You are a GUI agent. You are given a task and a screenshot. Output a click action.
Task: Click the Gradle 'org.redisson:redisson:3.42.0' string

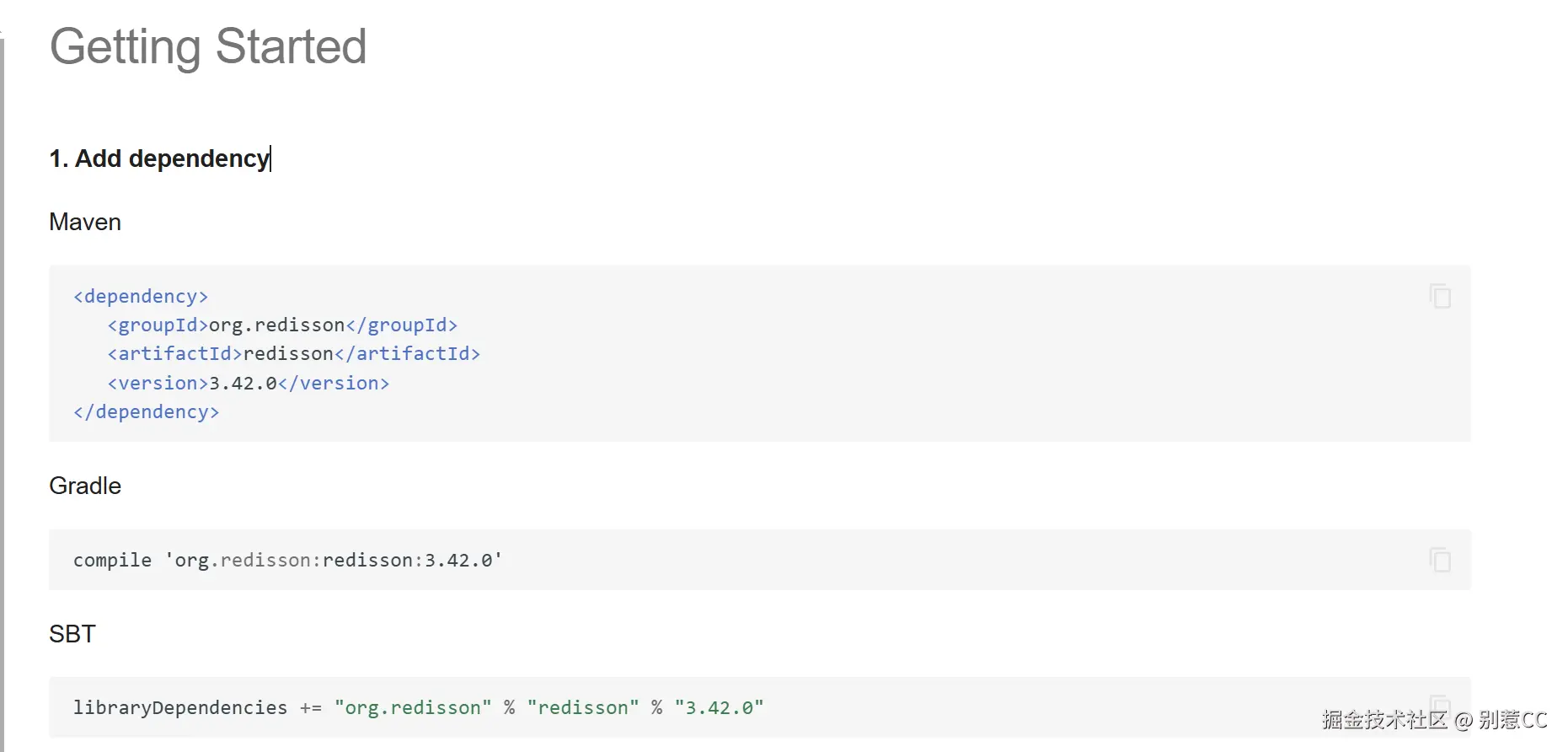coord(334,561)
